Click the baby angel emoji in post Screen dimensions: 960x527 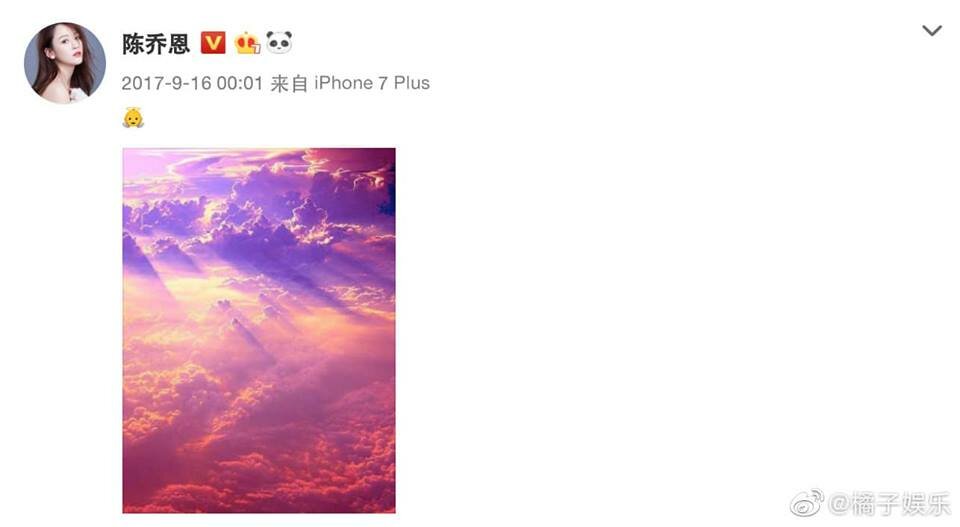tap(133, 118)
